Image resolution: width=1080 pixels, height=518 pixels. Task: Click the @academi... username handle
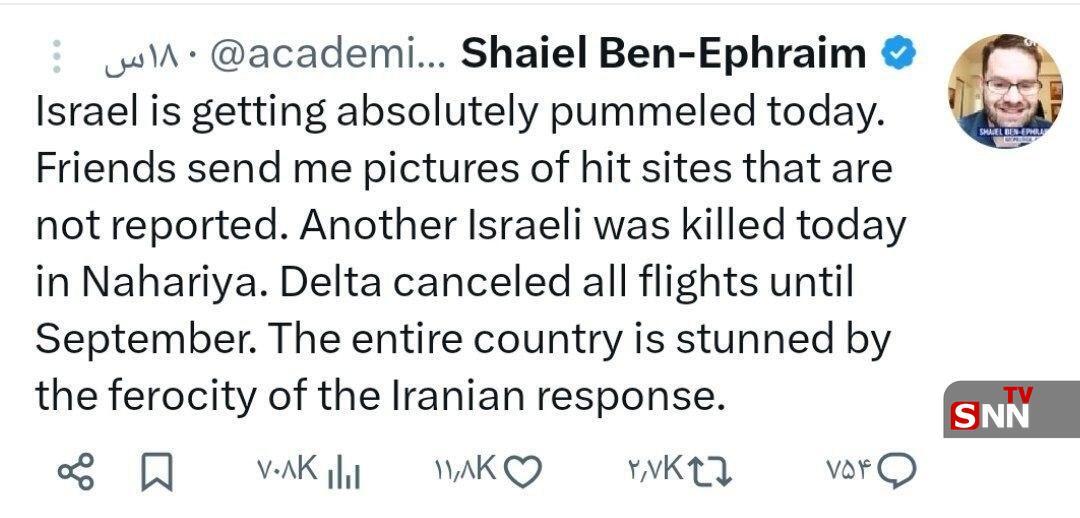coord(328,57)
